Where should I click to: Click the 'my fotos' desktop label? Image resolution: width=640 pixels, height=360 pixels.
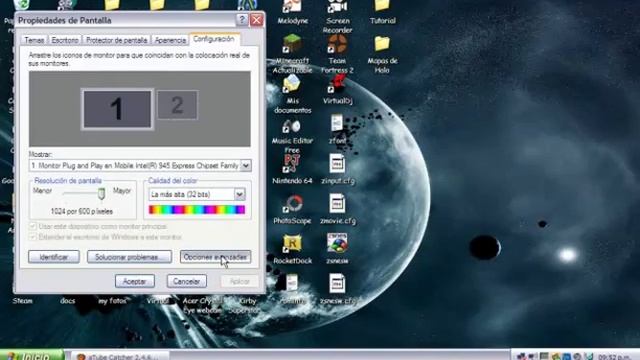coord(112,301)
